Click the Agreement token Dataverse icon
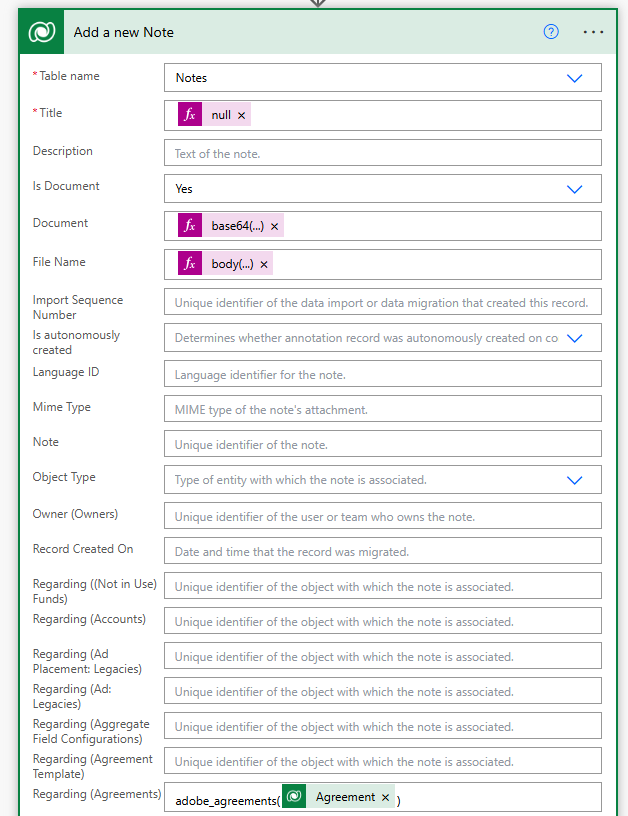This screenshot has height=816, width=628. click(294, 797)
